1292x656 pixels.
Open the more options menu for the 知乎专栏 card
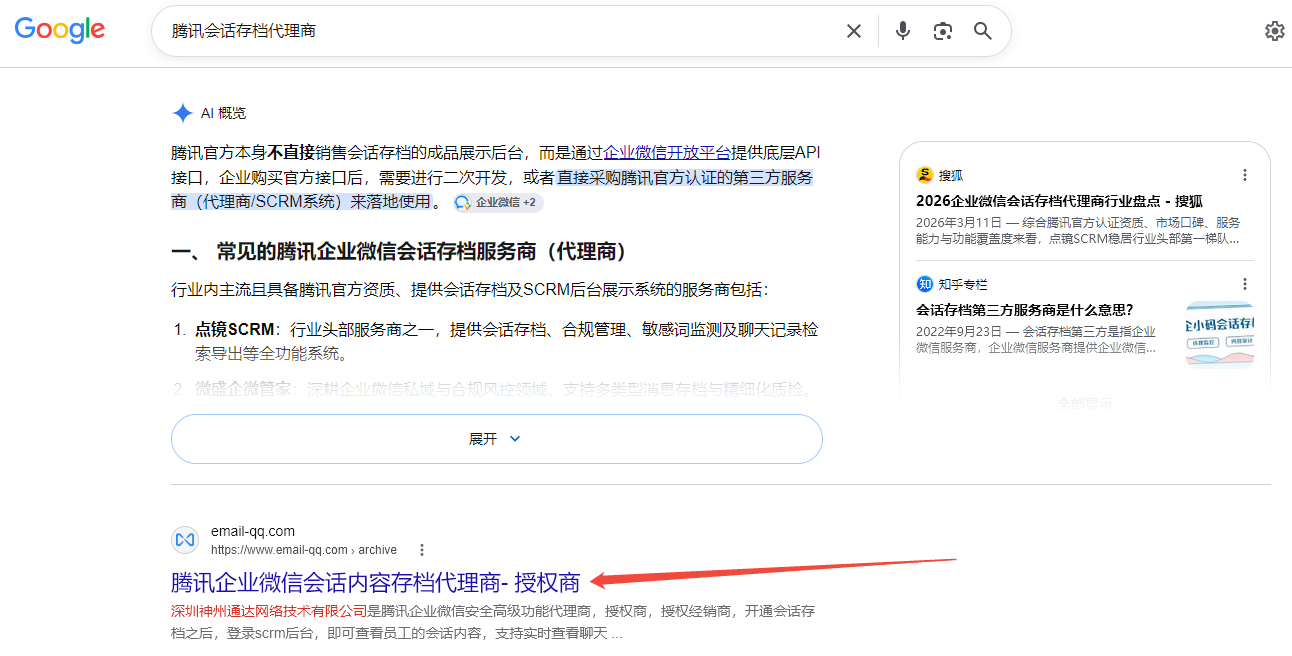coord(1245,284)
